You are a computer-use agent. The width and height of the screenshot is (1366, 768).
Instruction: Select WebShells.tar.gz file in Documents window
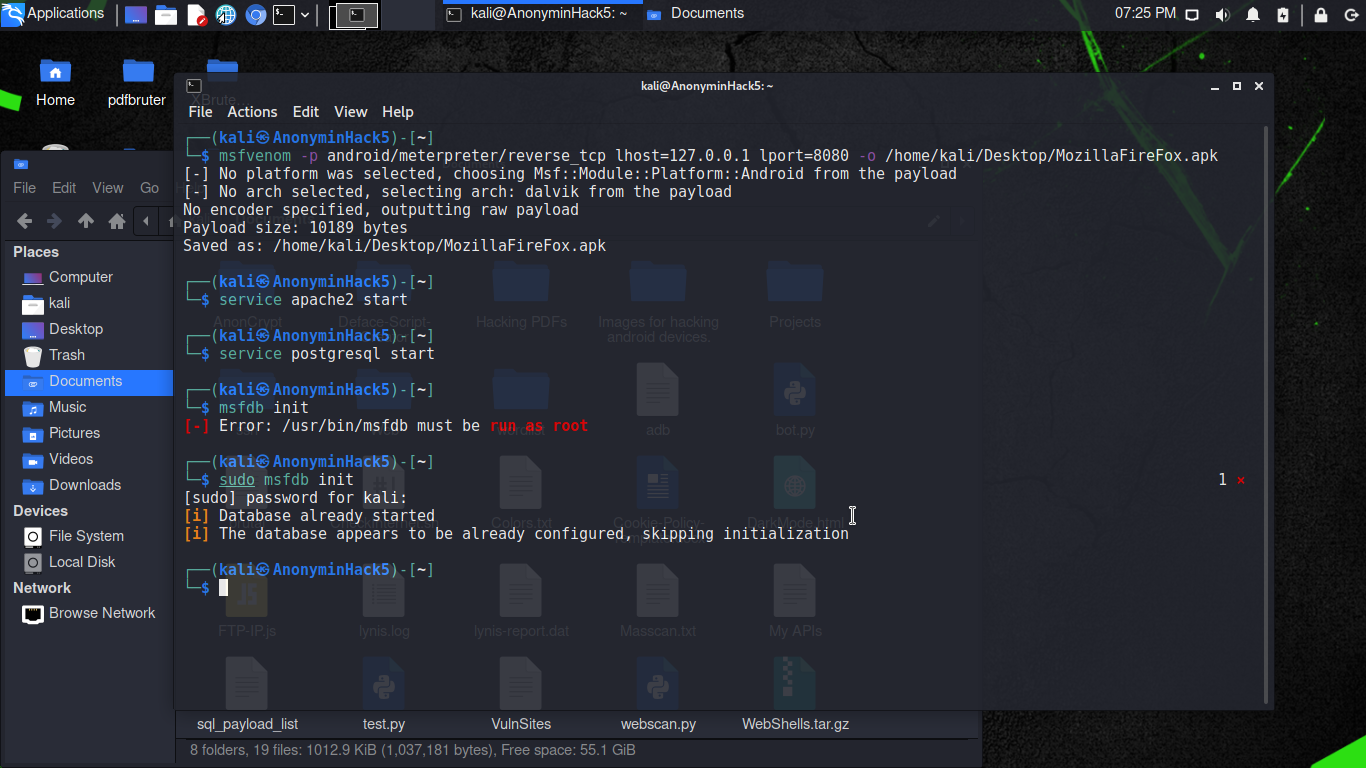795,724
